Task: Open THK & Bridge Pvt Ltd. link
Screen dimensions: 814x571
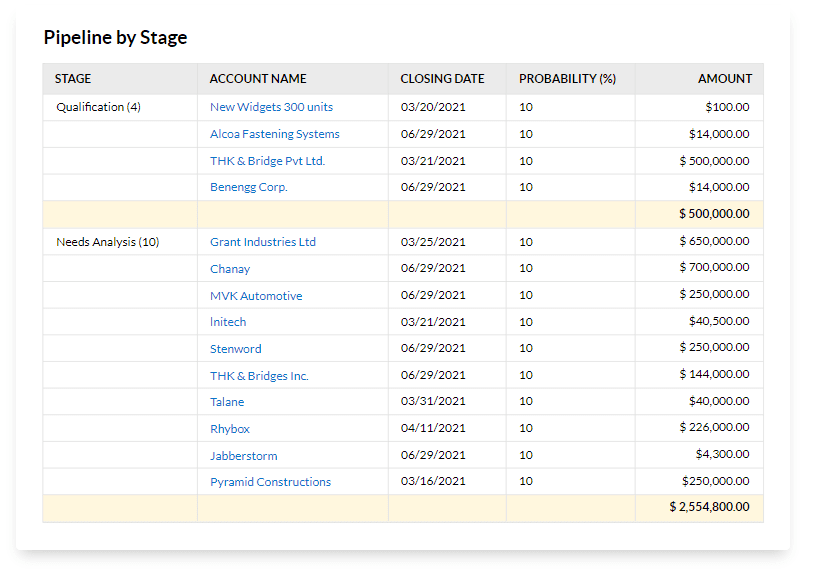Action: pyautogui.click(x=267, y=161)
